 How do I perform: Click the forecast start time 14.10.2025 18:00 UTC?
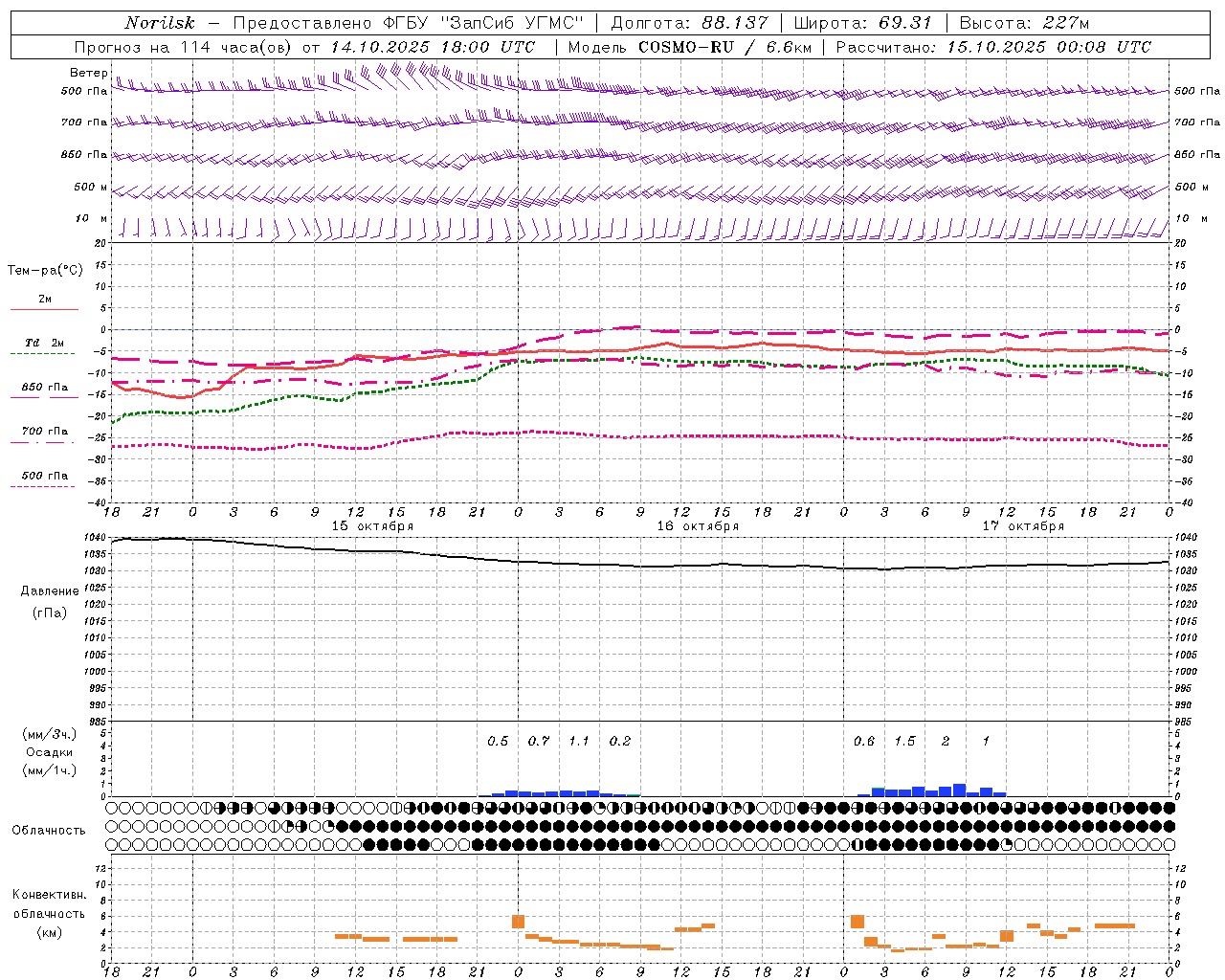433,47
